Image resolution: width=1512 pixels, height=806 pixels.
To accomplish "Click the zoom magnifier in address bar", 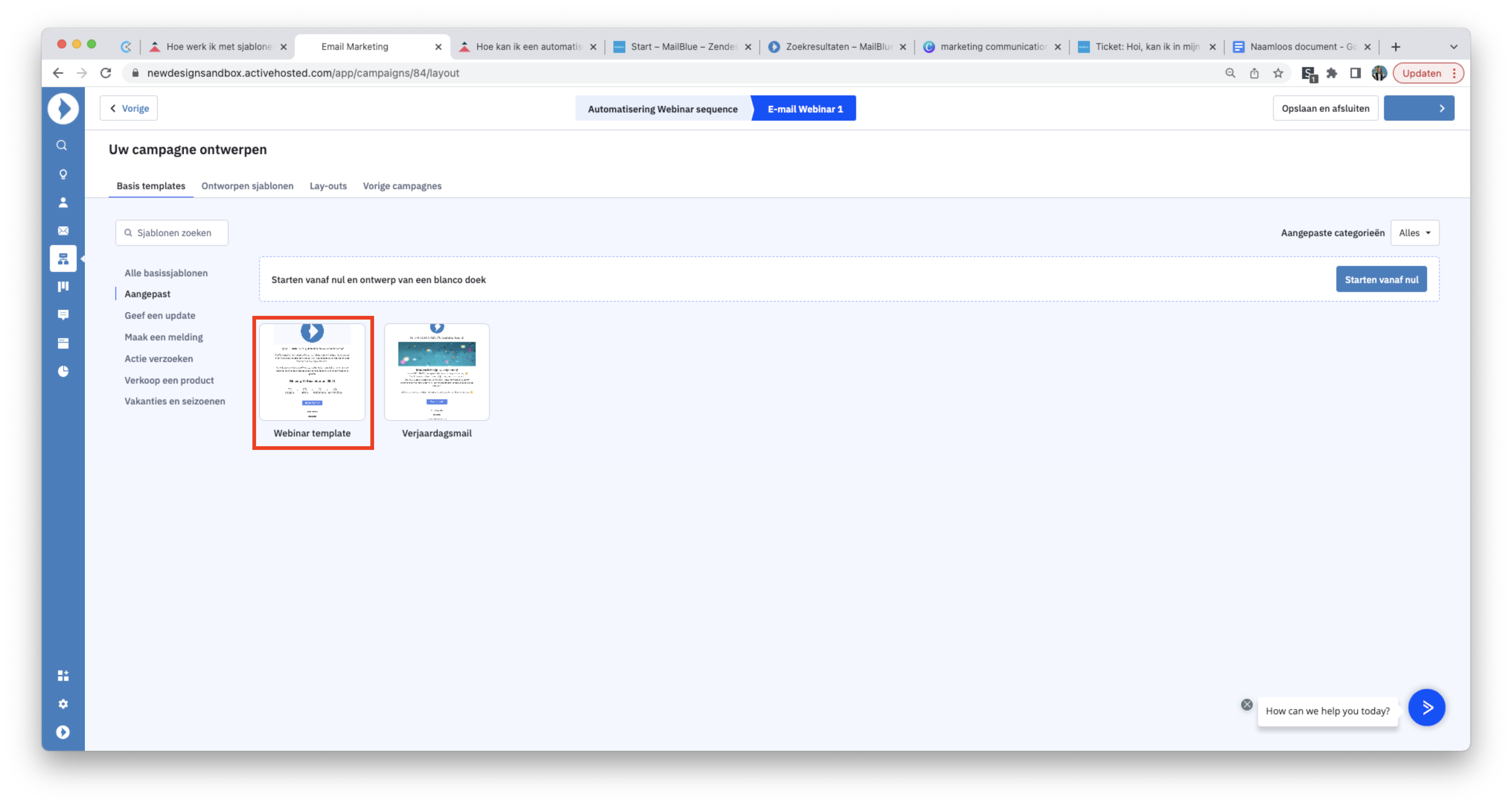I will pos(1230,73).
